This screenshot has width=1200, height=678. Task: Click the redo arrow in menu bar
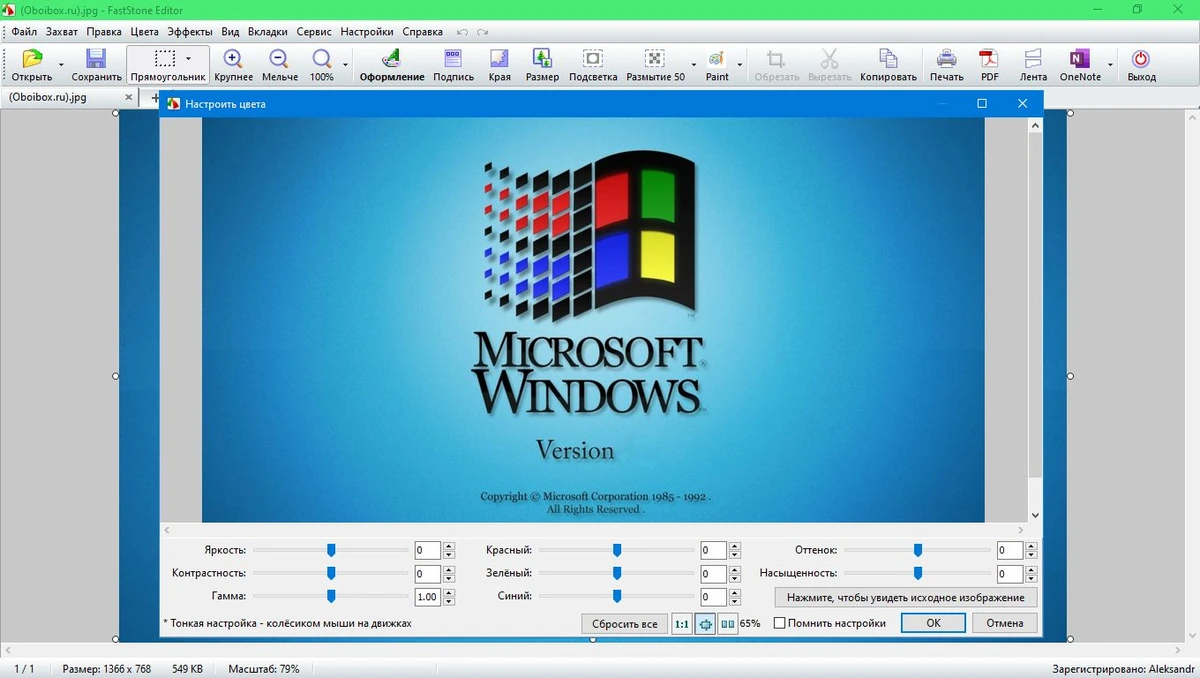click(x=484, y=32)
